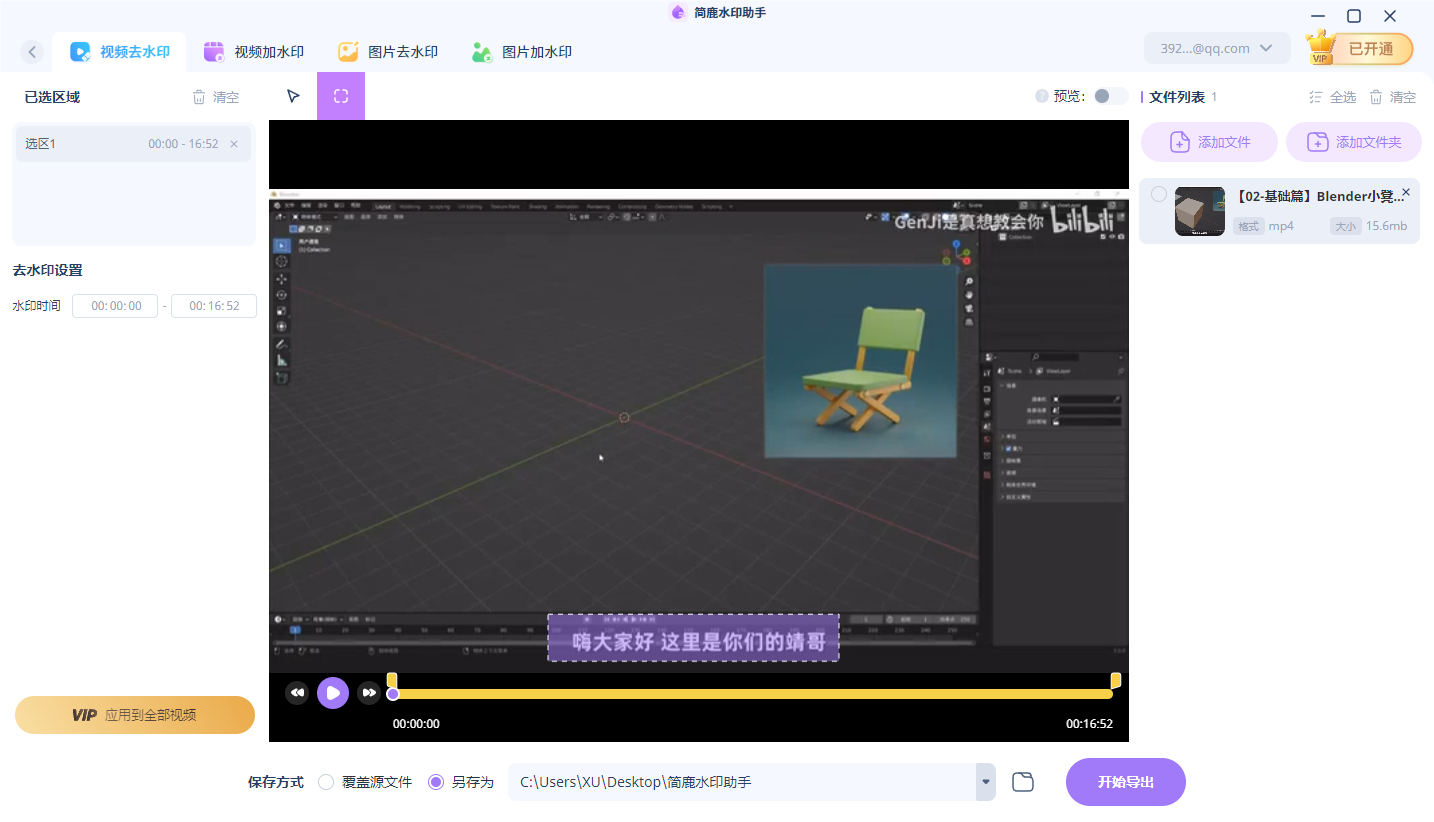The image size is (1434, 822).
Task: Open output folder browse icon
Action: click(1022, 782)
